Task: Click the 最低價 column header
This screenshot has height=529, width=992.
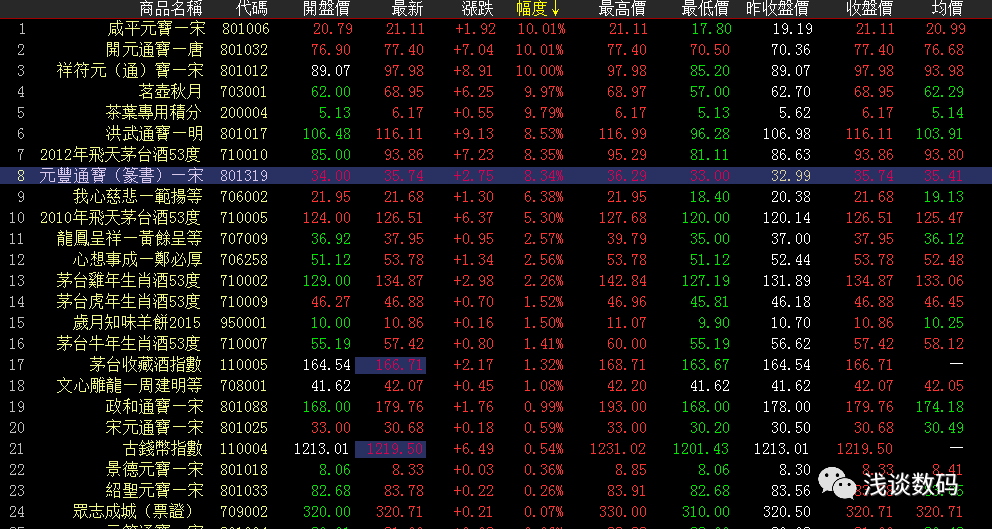Action: [x=705, y=8]
